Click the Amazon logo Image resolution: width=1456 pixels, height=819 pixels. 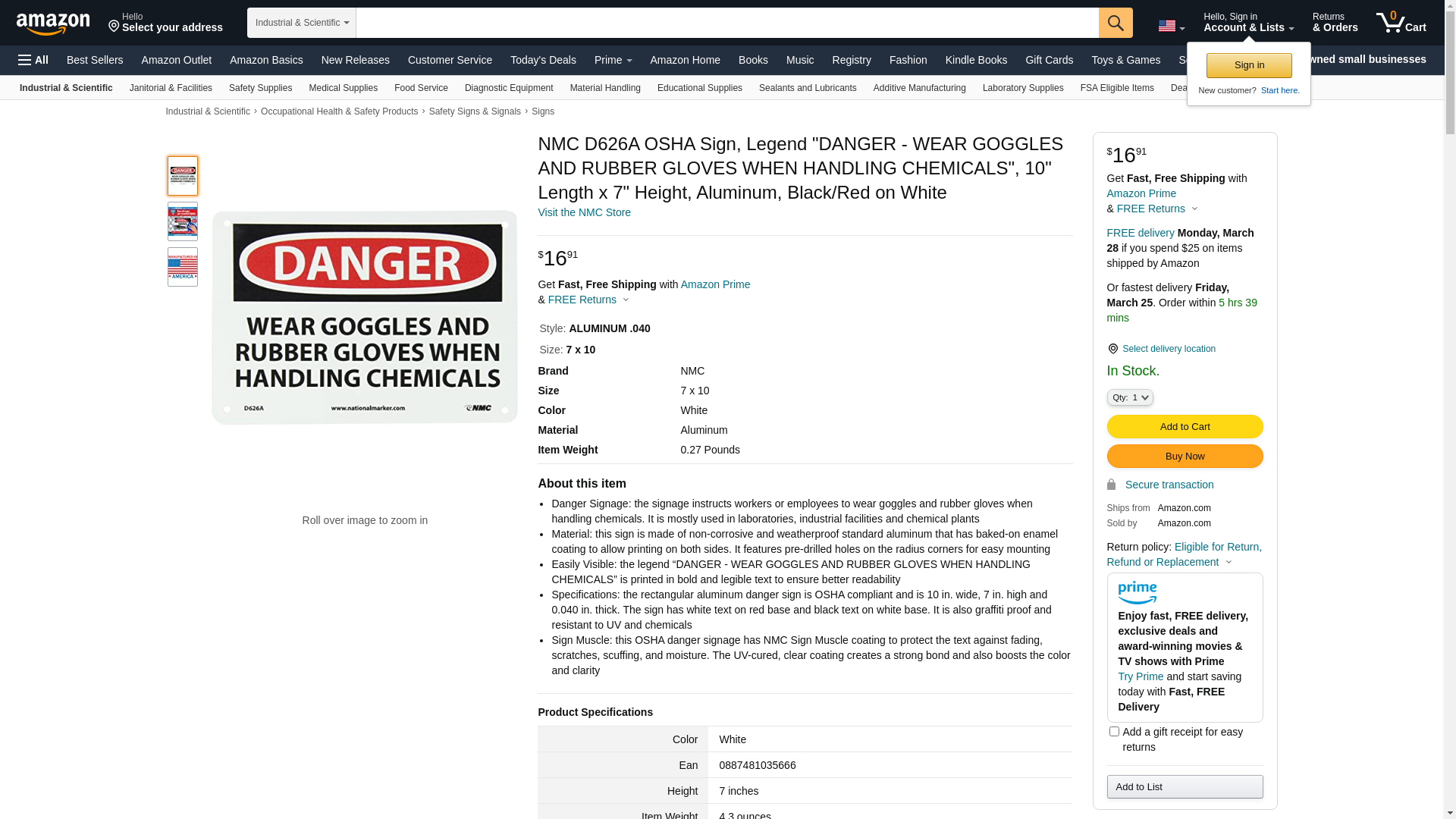click(53, 24)
